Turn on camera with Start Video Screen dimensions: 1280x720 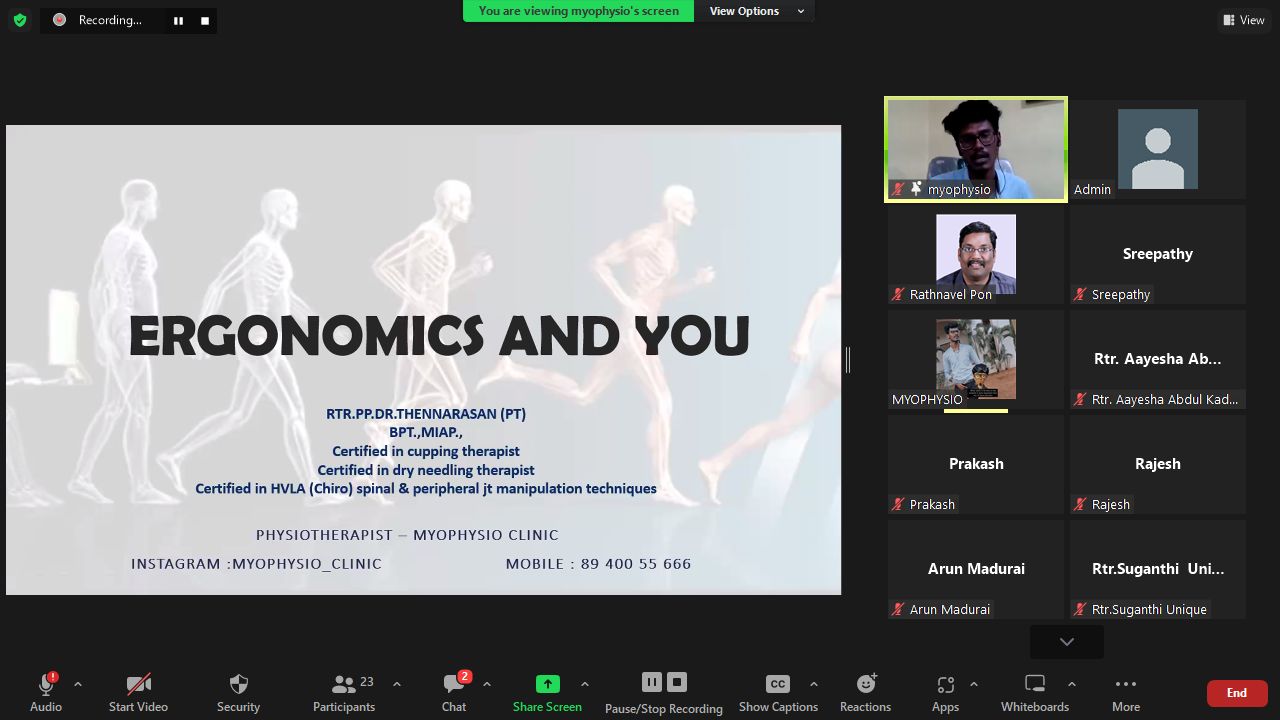click(x=138, y=684)
